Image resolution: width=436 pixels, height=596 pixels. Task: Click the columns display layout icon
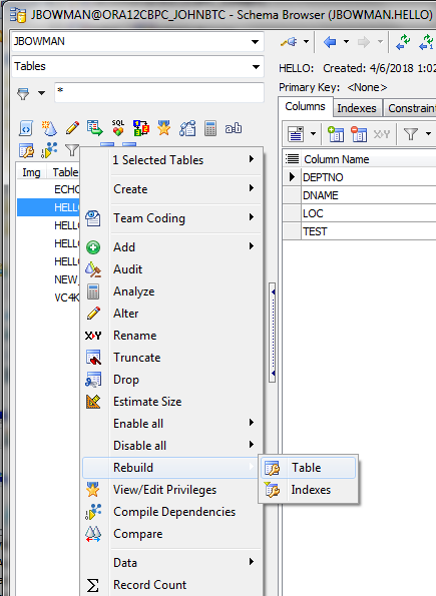pyautogui.click(x=295, y=134)
